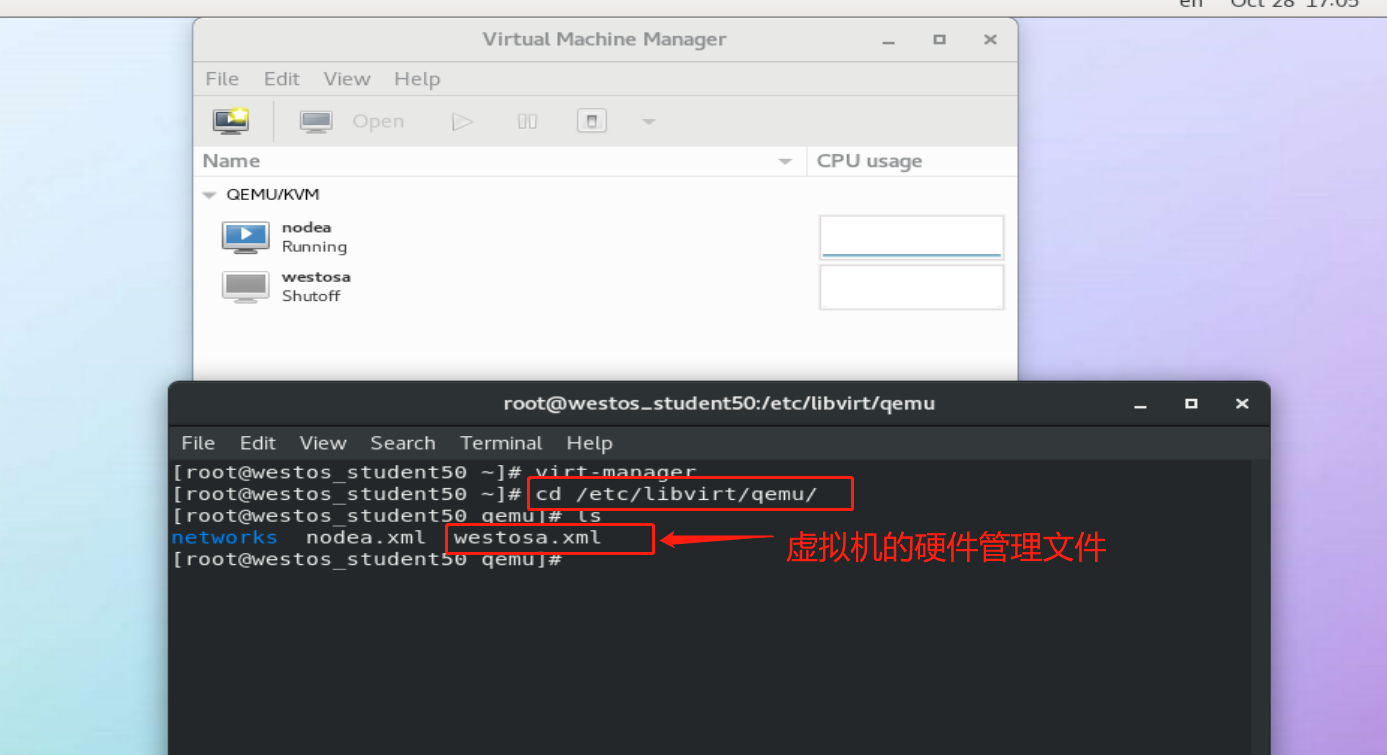Open the Terminal window Edit menu
This screenshot has height=755, width=1387.
[x=258, y=443]
